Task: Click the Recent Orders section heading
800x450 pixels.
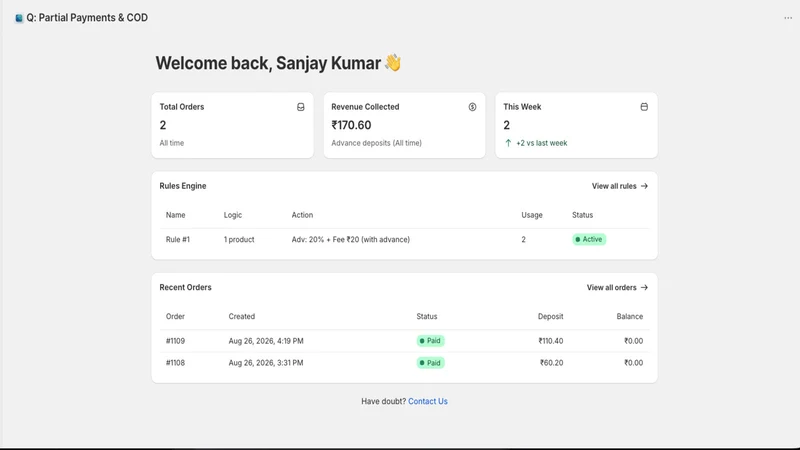Action: pyautogui.click(x=185, y=288)
